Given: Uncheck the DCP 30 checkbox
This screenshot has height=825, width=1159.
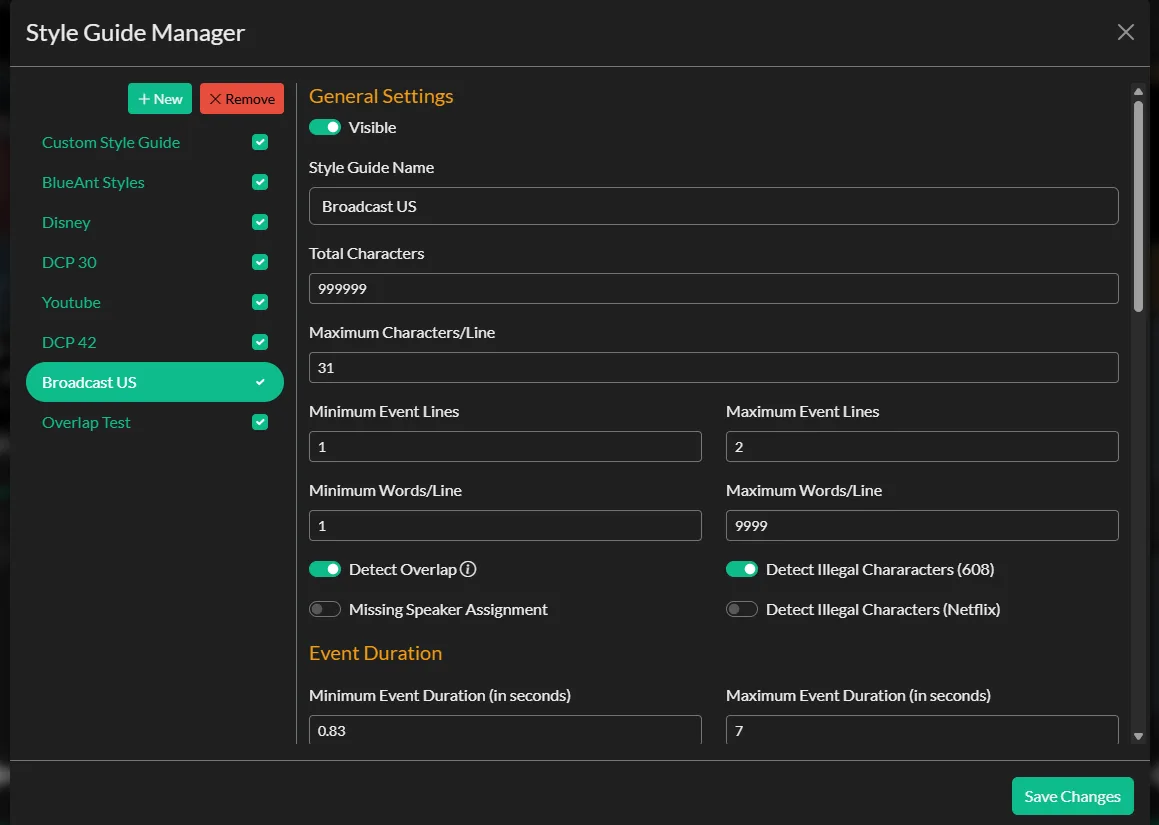Looking at the screenshot, I should pyautogui.click(x=259, y=262).
